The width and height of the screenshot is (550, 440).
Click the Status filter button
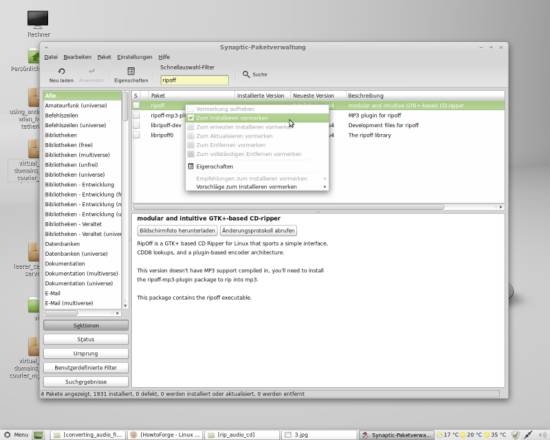tap(86, 339)
